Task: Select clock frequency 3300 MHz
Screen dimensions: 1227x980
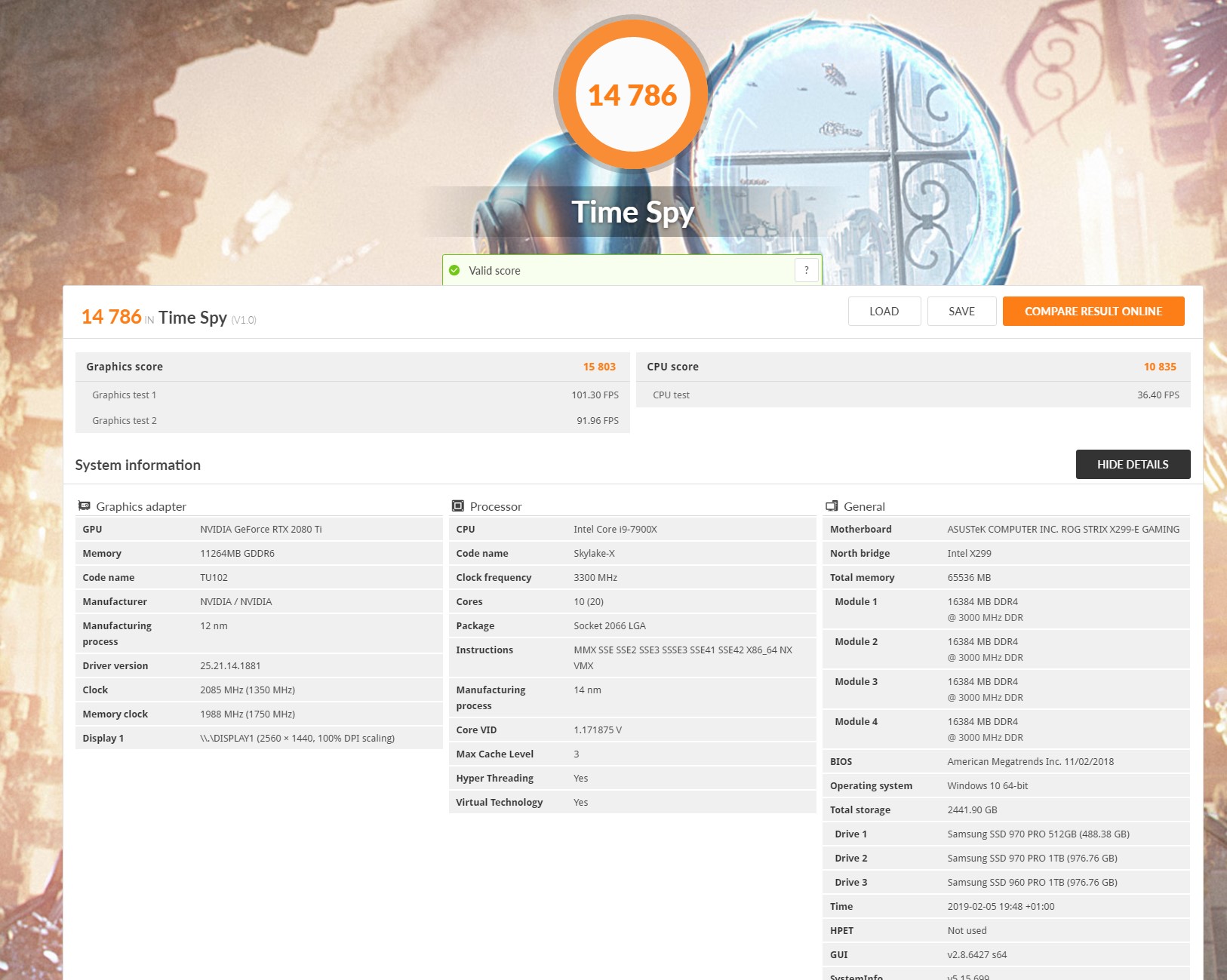Action: tap(595, 578)
